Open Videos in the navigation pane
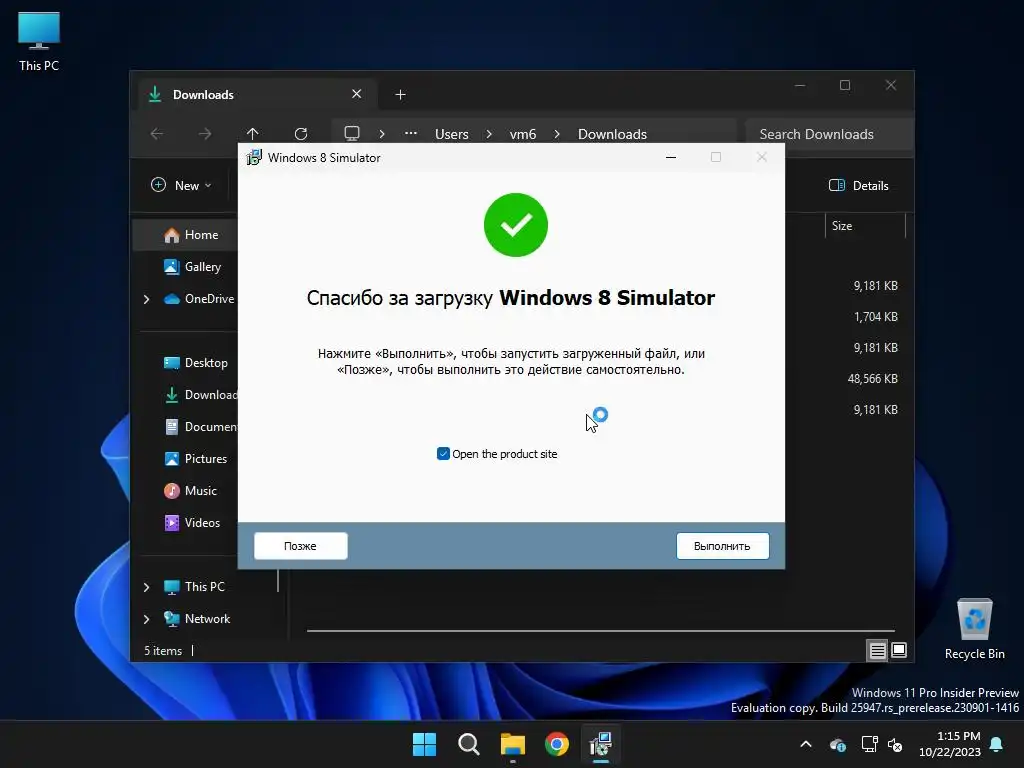Viewport: 1024px width, 768px height. pos(192,522)
